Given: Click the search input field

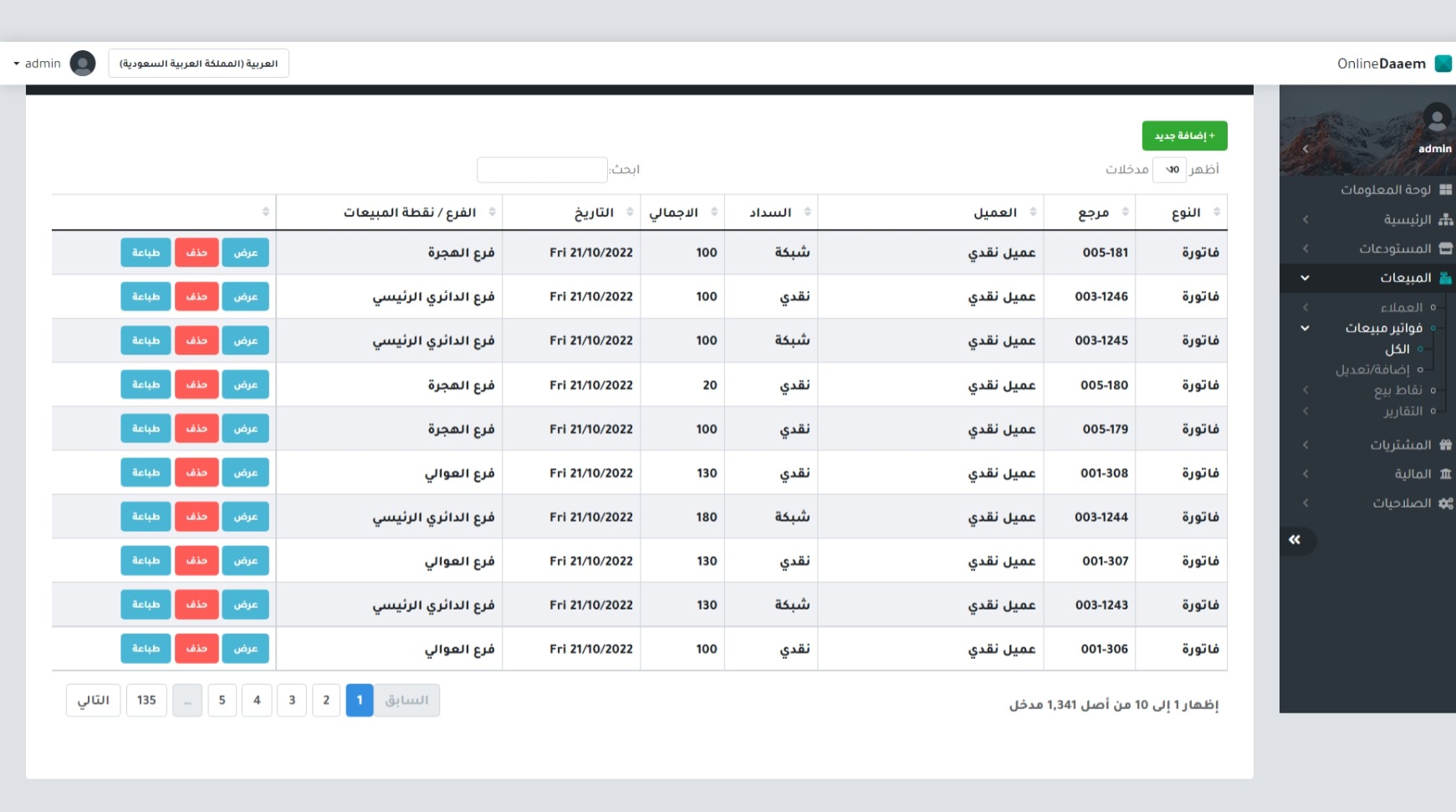Looking at the screenshot, I should click(x=542, y=170).
